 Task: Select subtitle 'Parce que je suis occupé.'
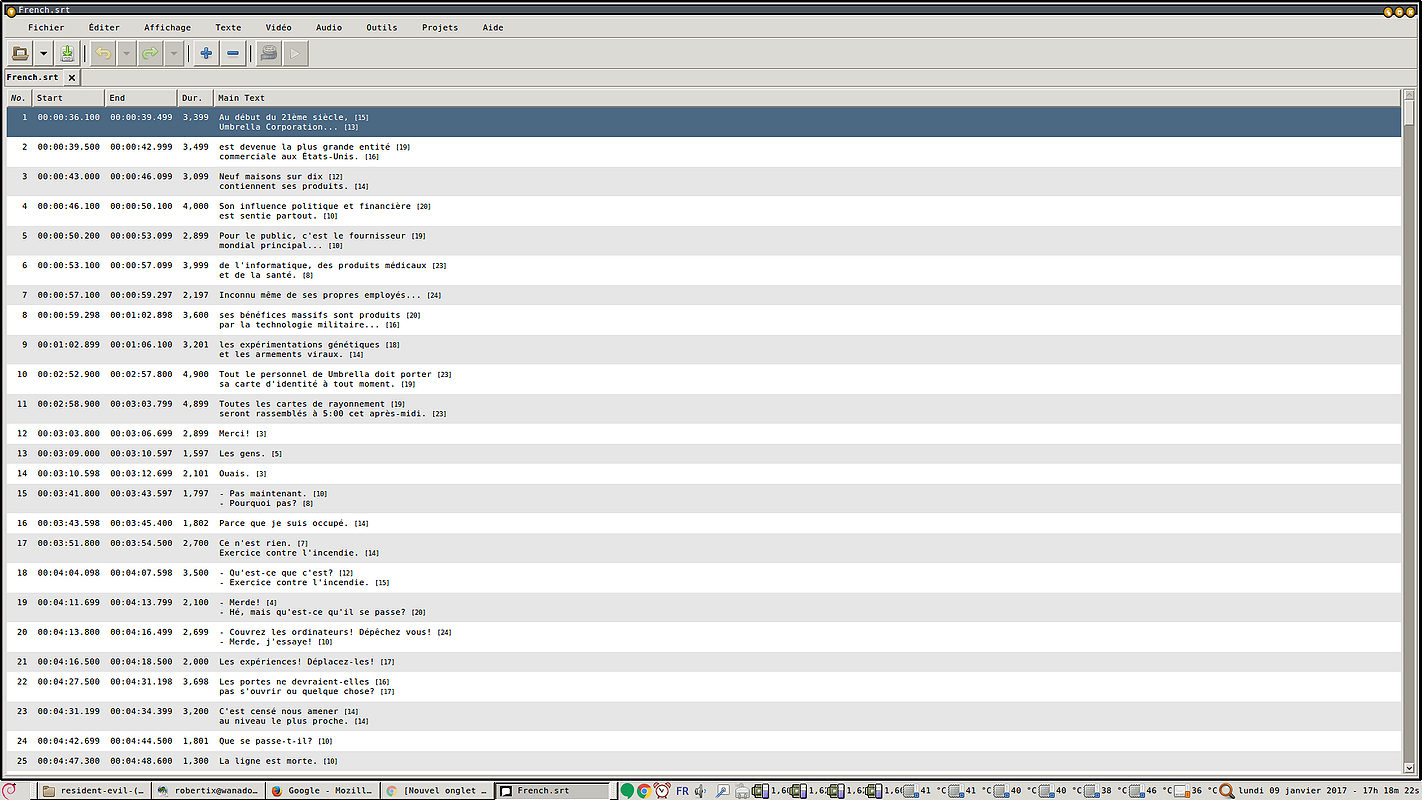[284, 523]
